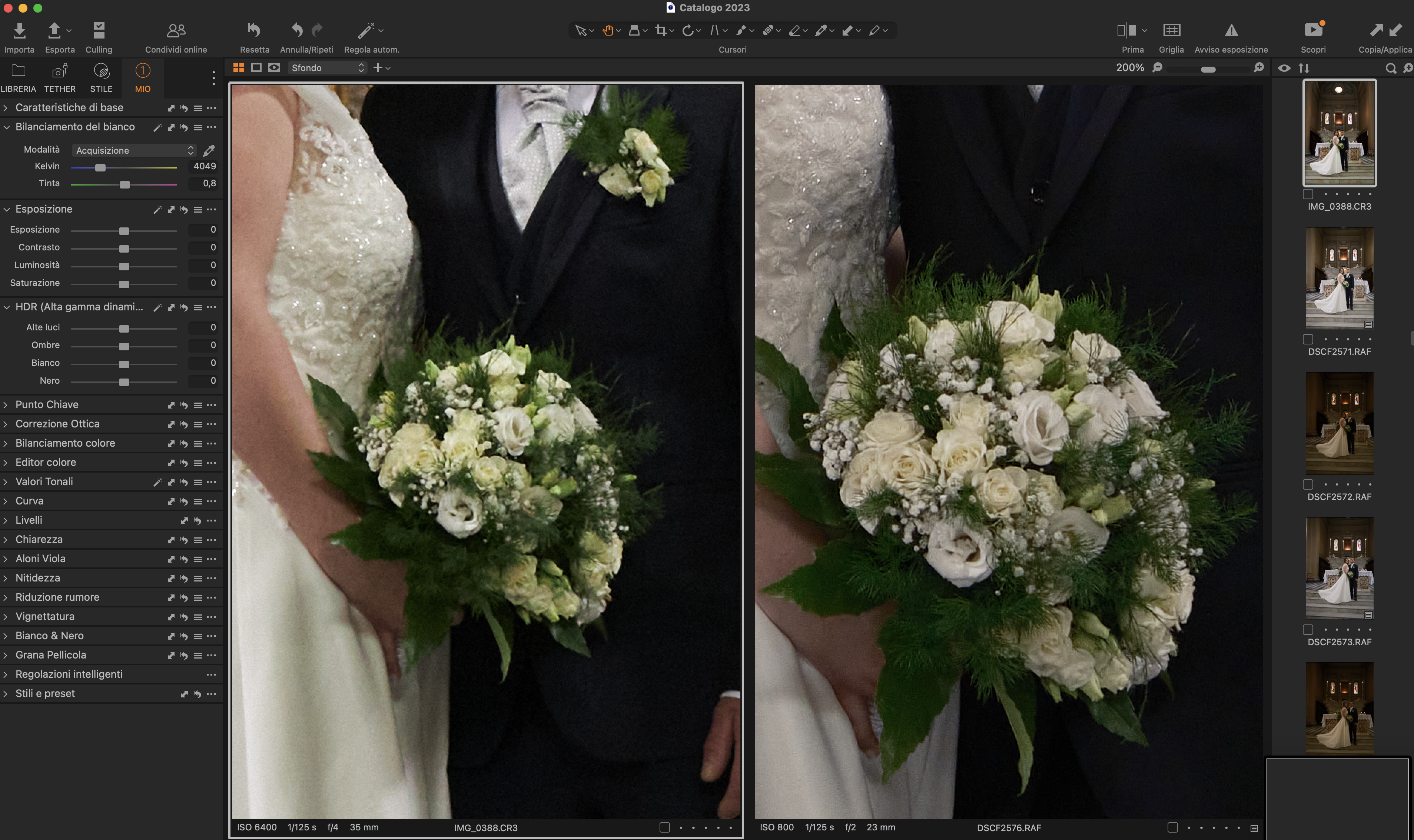Select the keystone cursor tool

coord(715,31)
